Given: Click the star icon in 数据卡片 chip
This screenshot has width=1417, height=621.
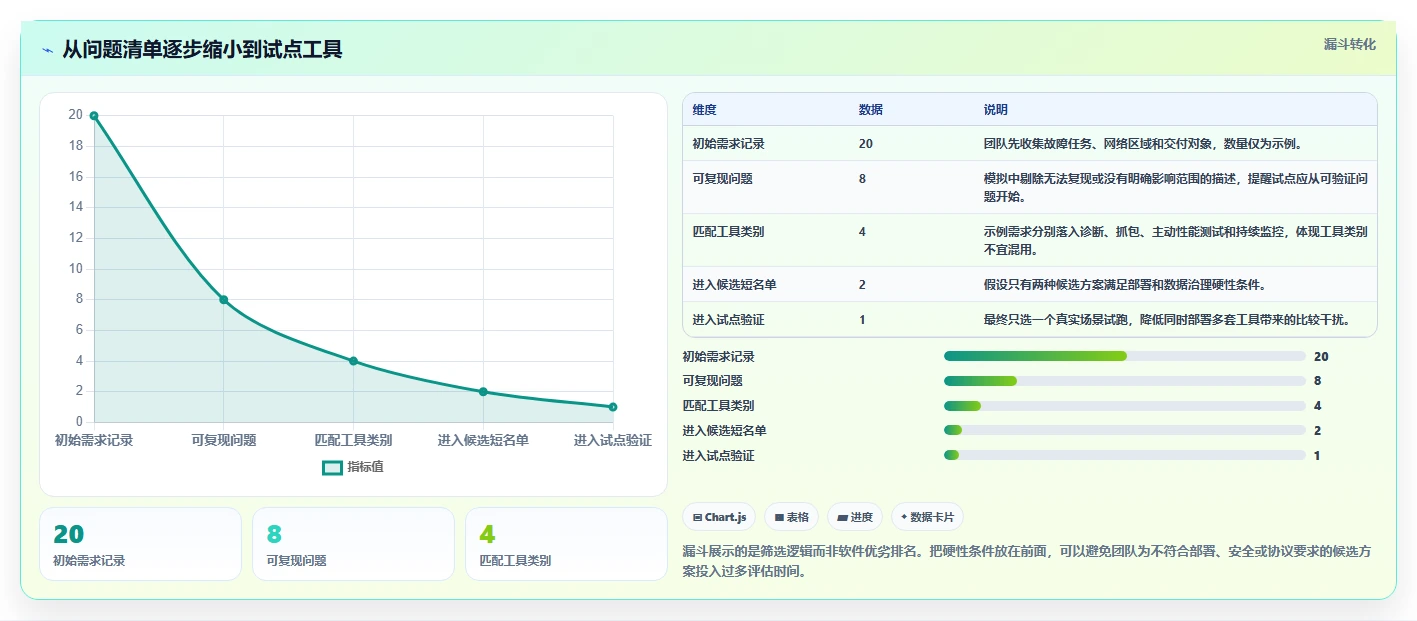Looking at the screenshot, I should click(x=904, y=518).
